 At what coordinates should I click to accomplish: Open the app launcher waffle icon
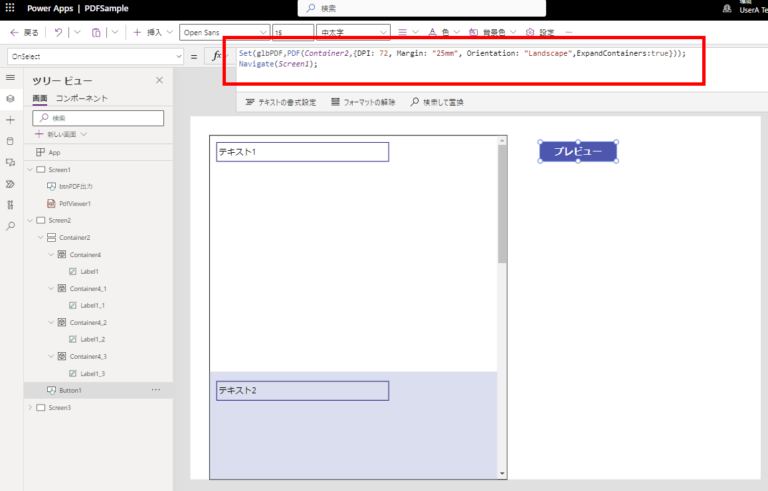pos(11,8)
